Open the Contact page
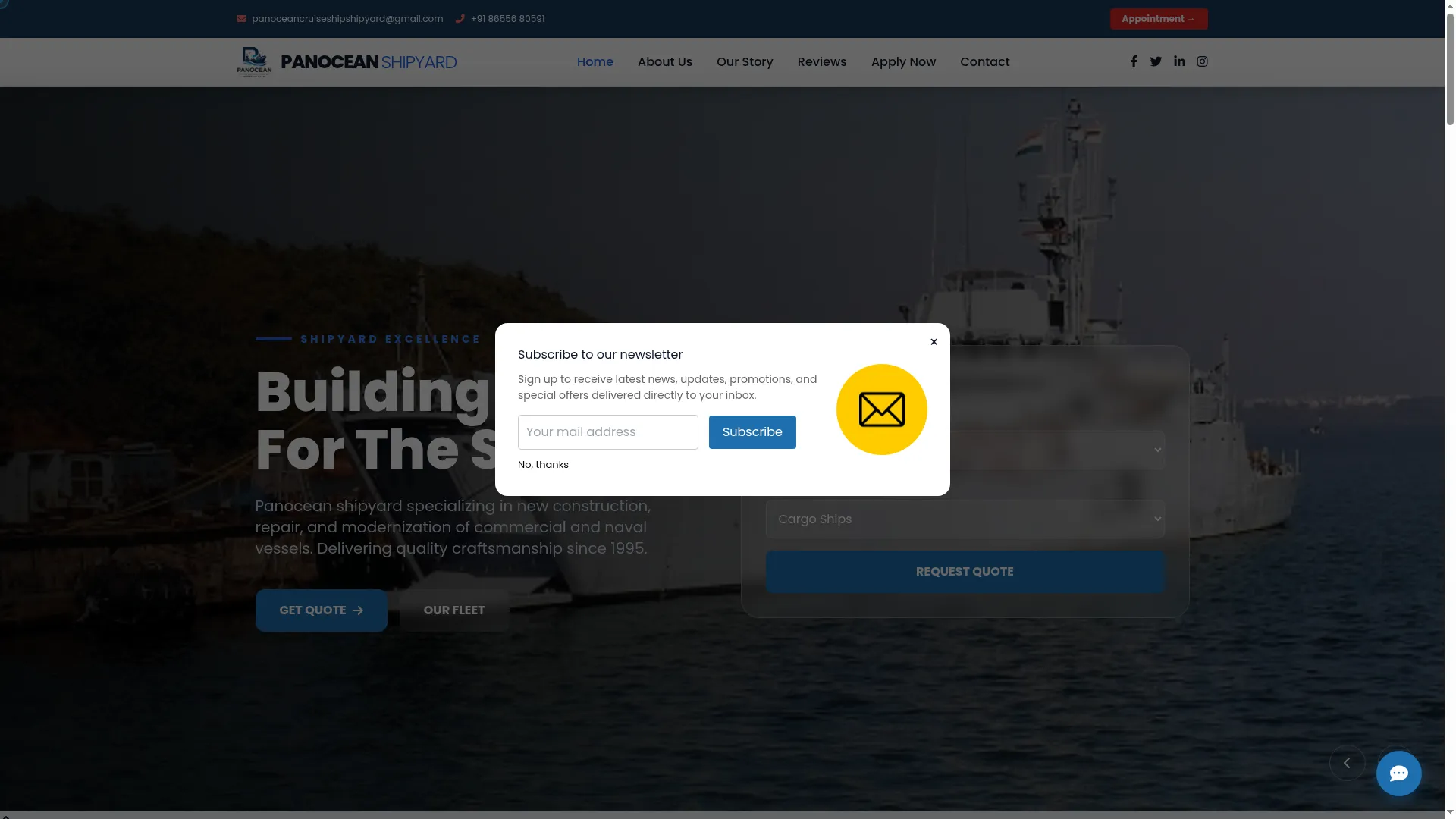This screenshot has width=1456, height=819. (984, 62)
